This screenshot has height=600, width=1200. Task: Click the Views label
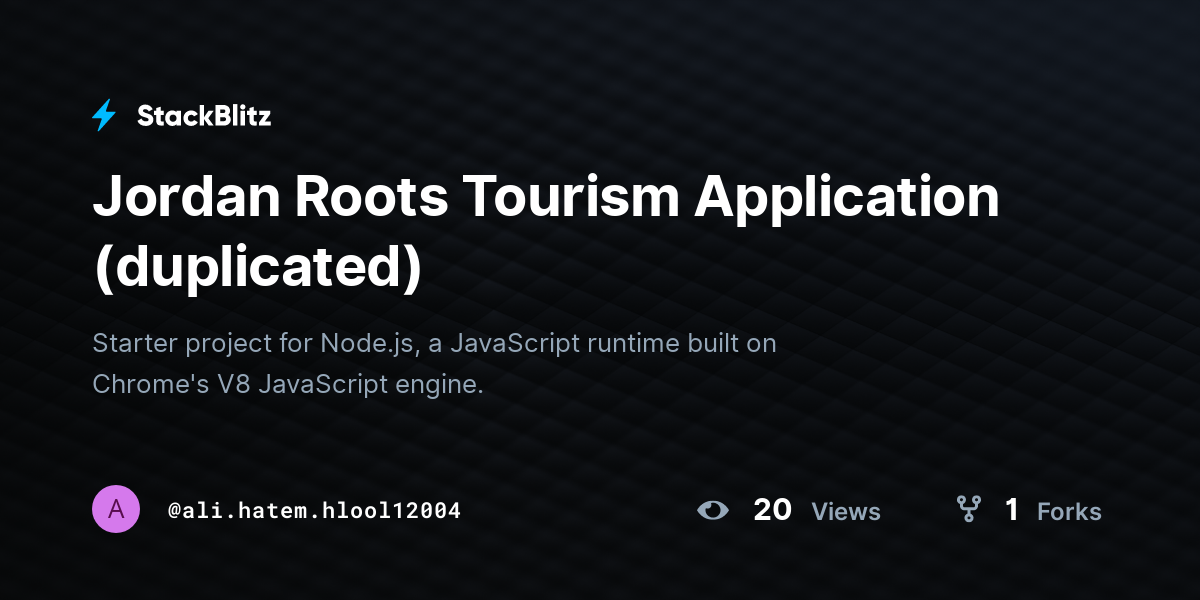tap(846, 512)
